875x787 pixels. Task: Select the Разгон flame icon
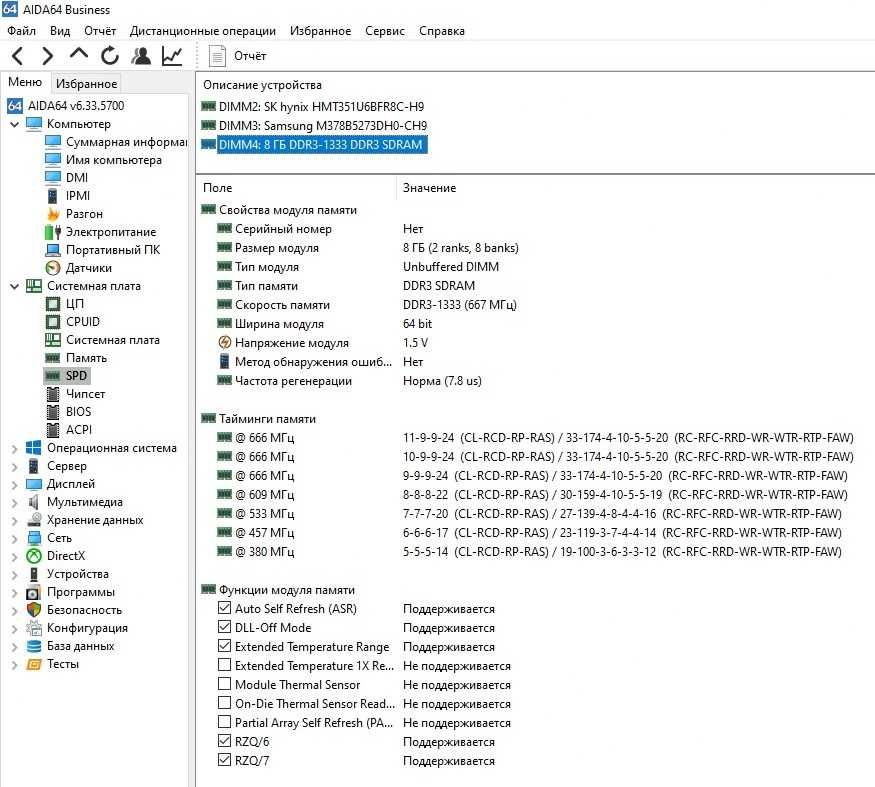click(53, 214)
